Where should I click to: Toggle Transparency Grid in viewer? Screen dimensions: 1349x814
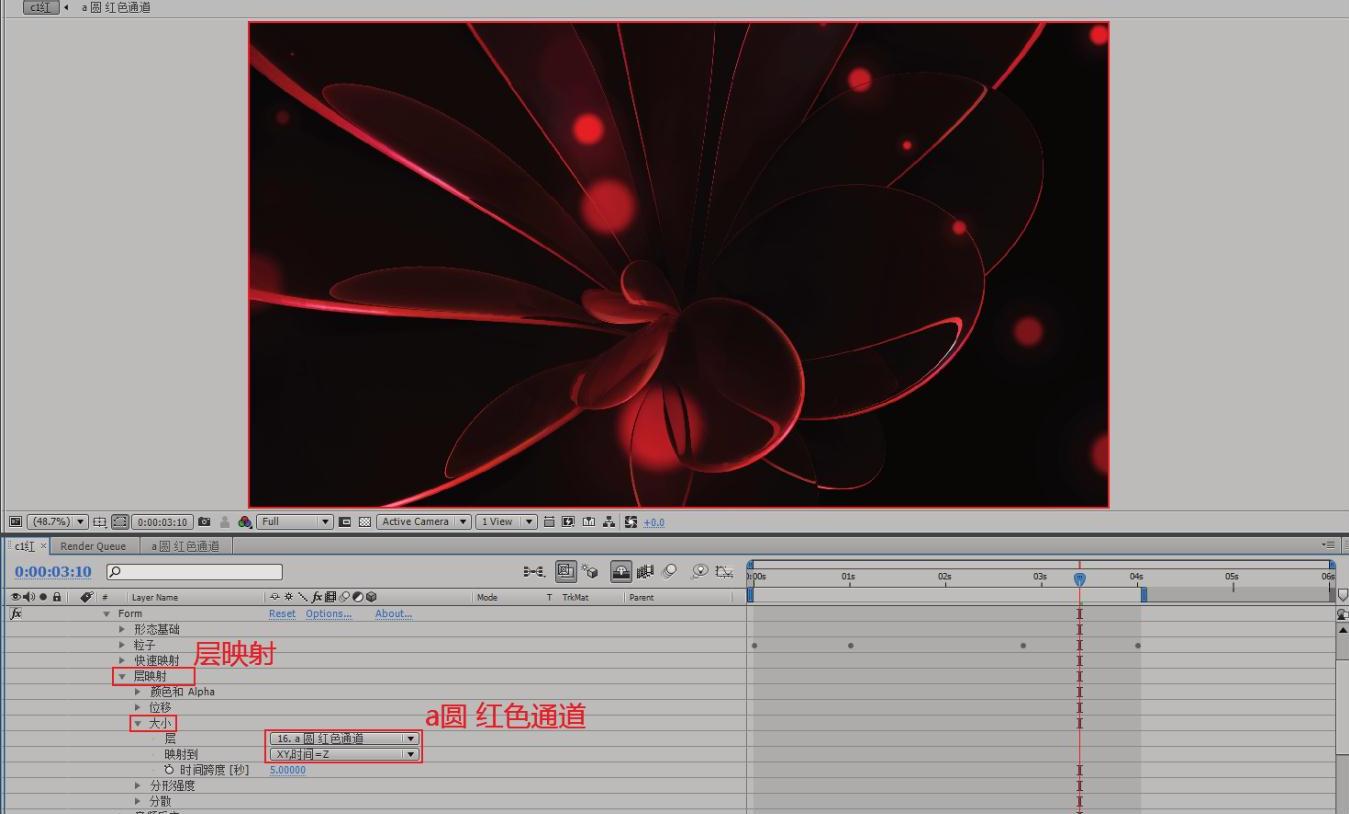click(365, 522)
